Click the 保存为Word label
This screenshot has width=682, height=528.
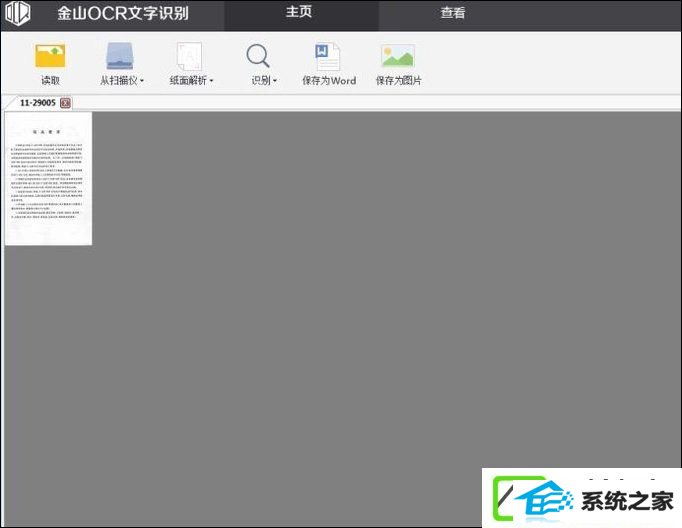tap(329, 81)
